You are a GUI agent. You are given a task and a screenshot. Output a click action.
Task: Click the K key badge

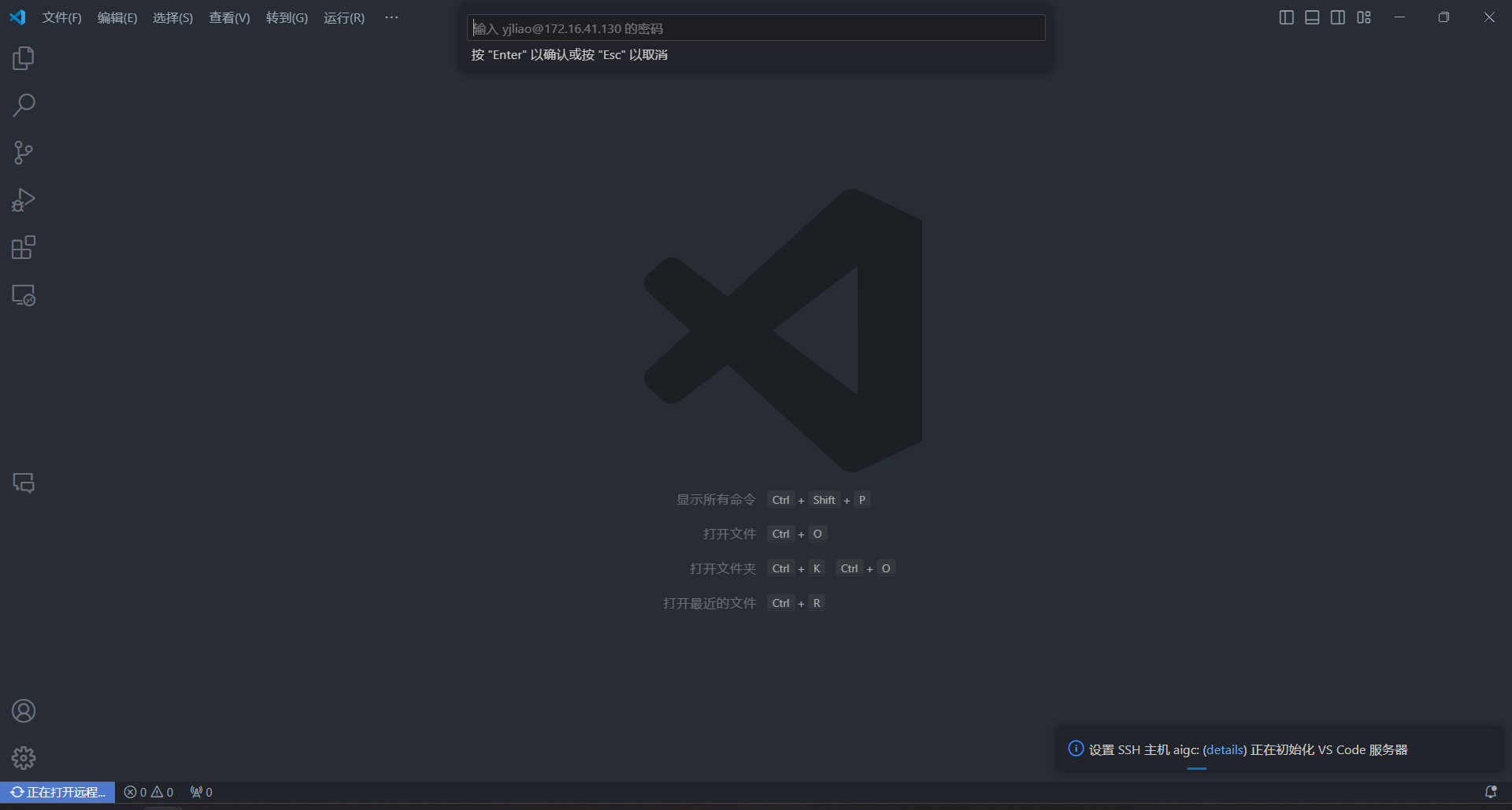pyautogui.click(x=817, y=568)
